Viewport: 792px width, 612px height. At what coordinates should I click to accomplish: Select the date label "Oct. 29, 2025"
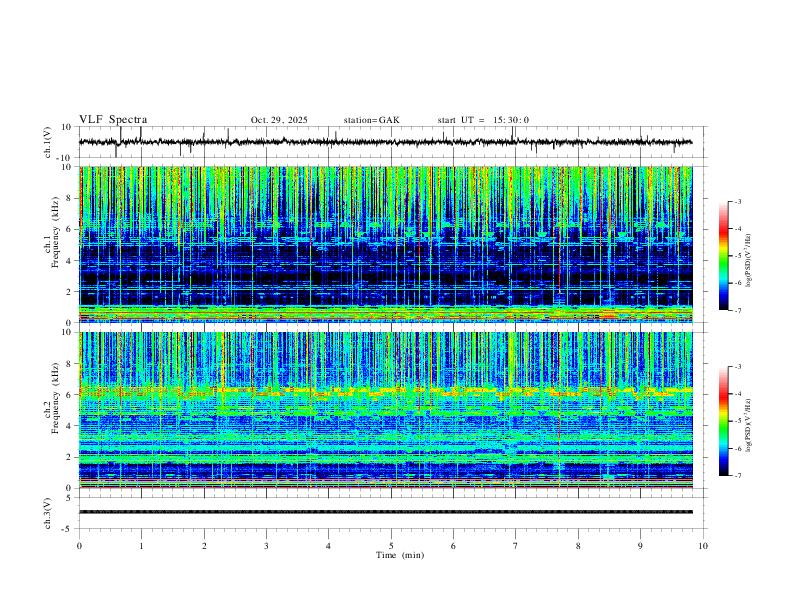[x=279, y=120]
